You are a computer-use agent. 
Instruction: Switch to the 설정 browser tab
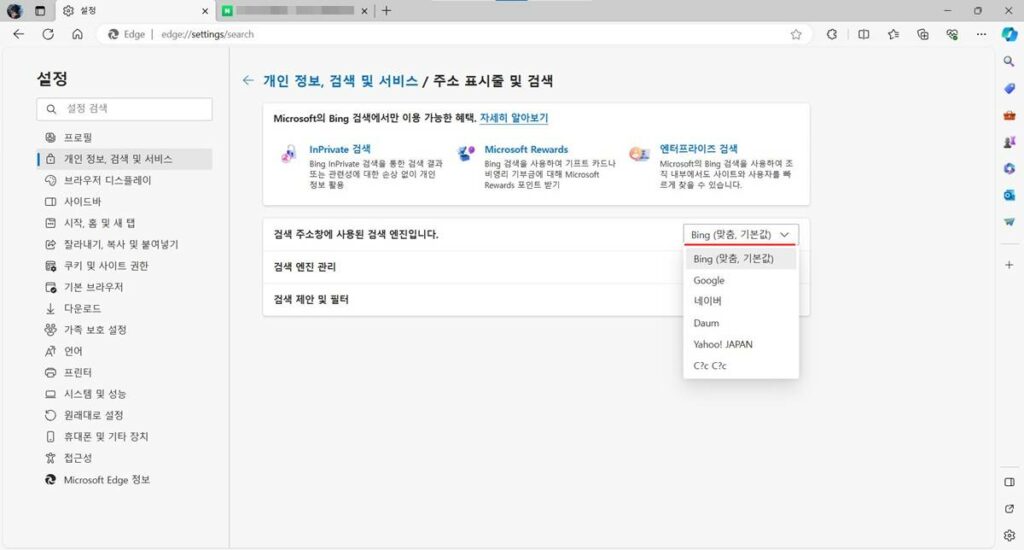point(136,11)
